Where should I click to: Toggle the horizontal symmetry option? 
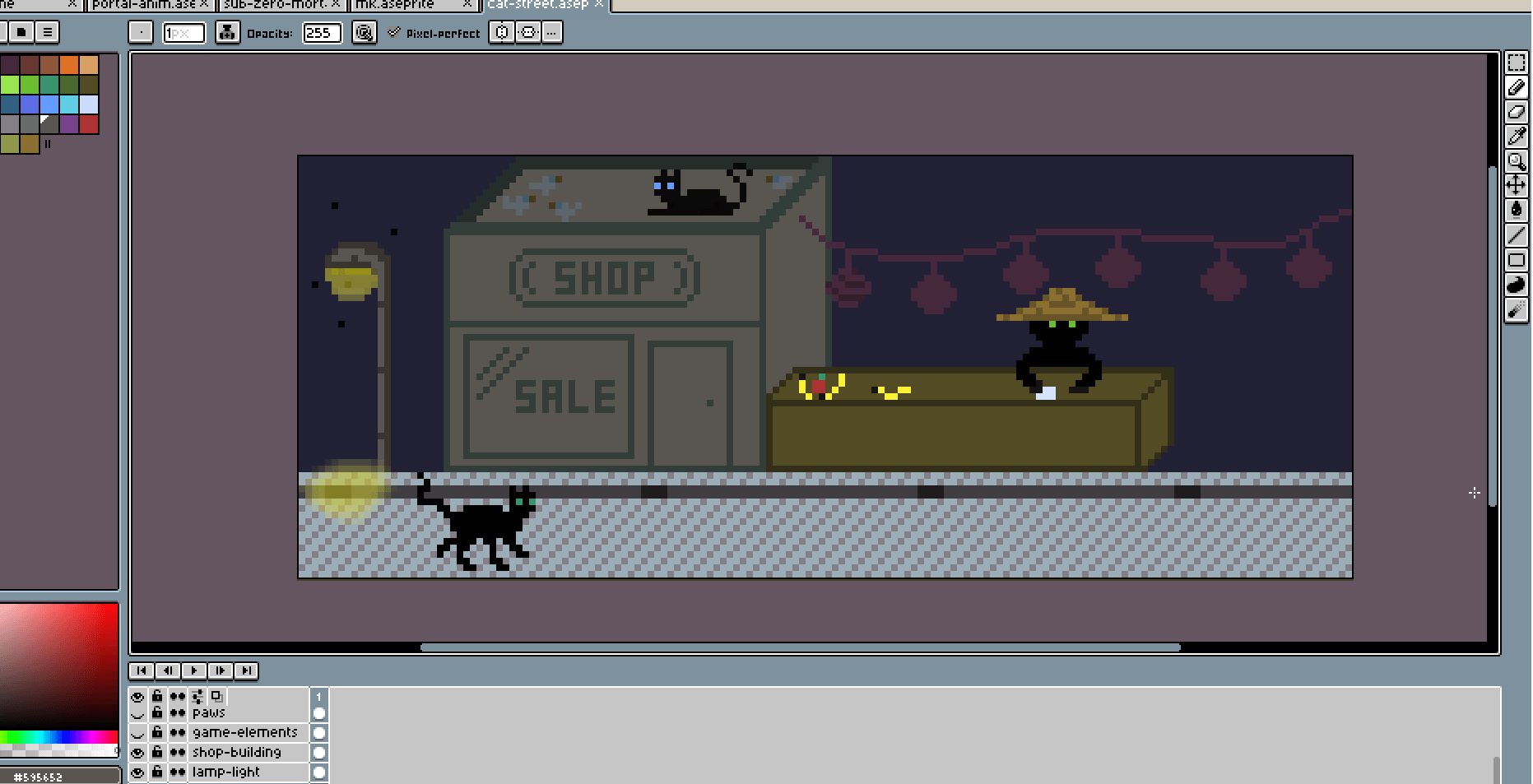click(502, 33)
